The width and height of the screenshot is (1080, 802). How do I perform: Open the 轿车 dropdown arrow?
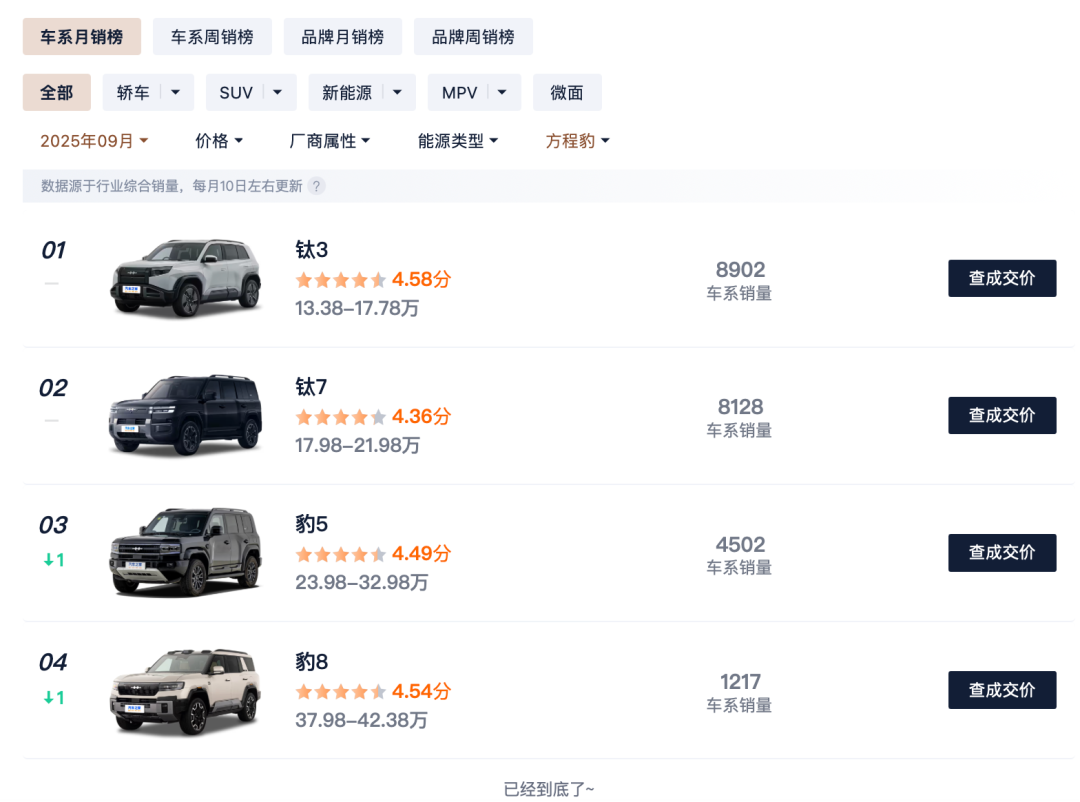(x=176, y=93)
